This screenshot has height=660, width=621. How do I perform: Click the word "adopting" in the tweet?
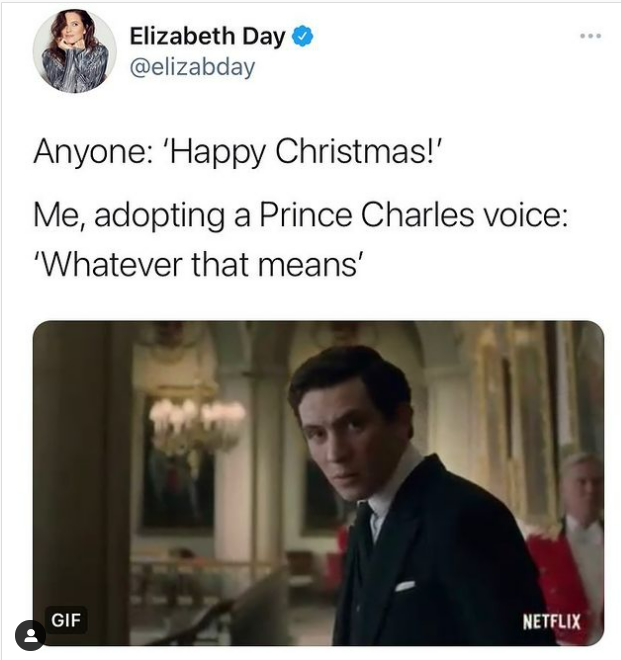point(160,216)
